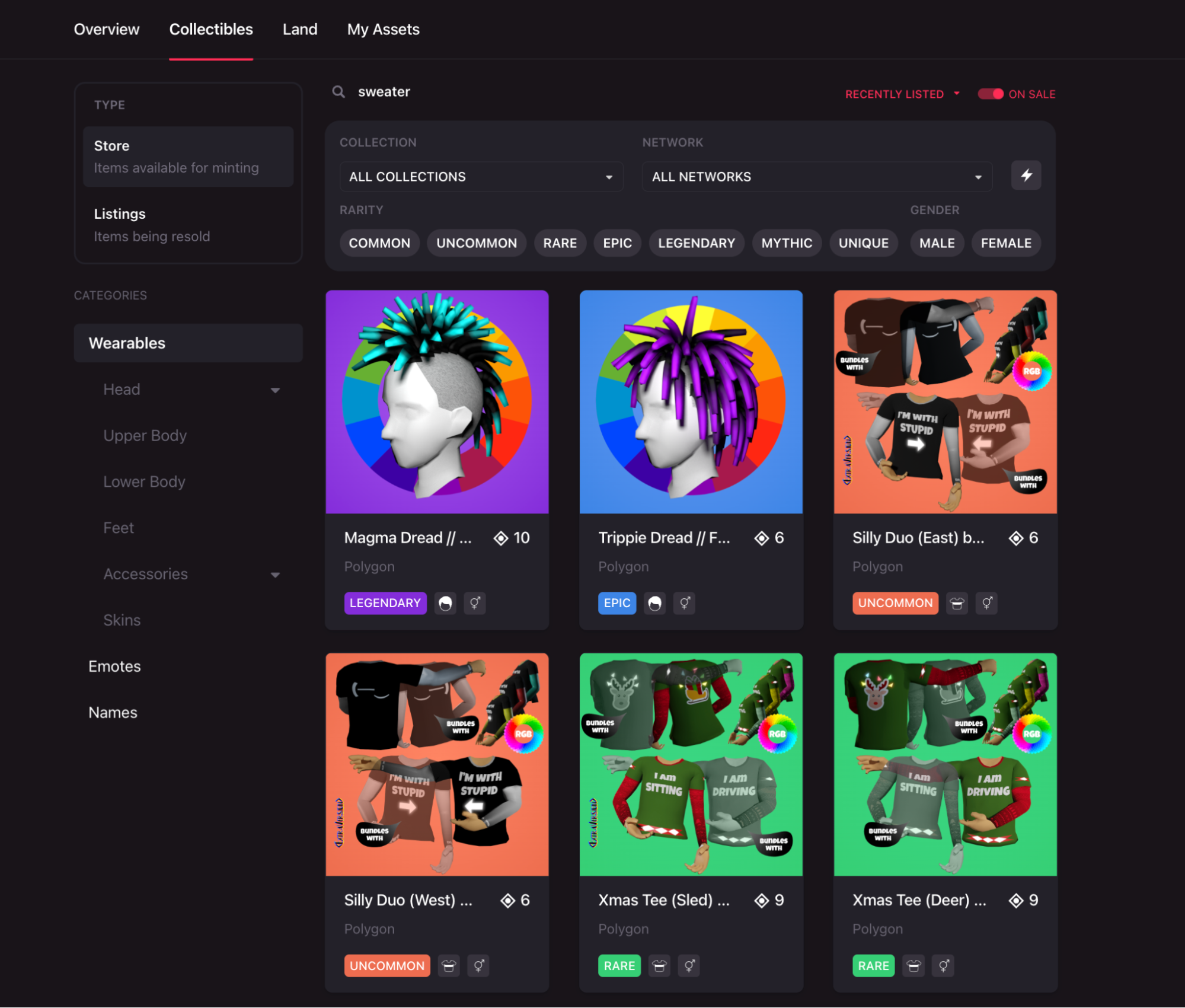
Task: Click gender icon on Xmas Tee (Deer) card
Action: point(943,966)
